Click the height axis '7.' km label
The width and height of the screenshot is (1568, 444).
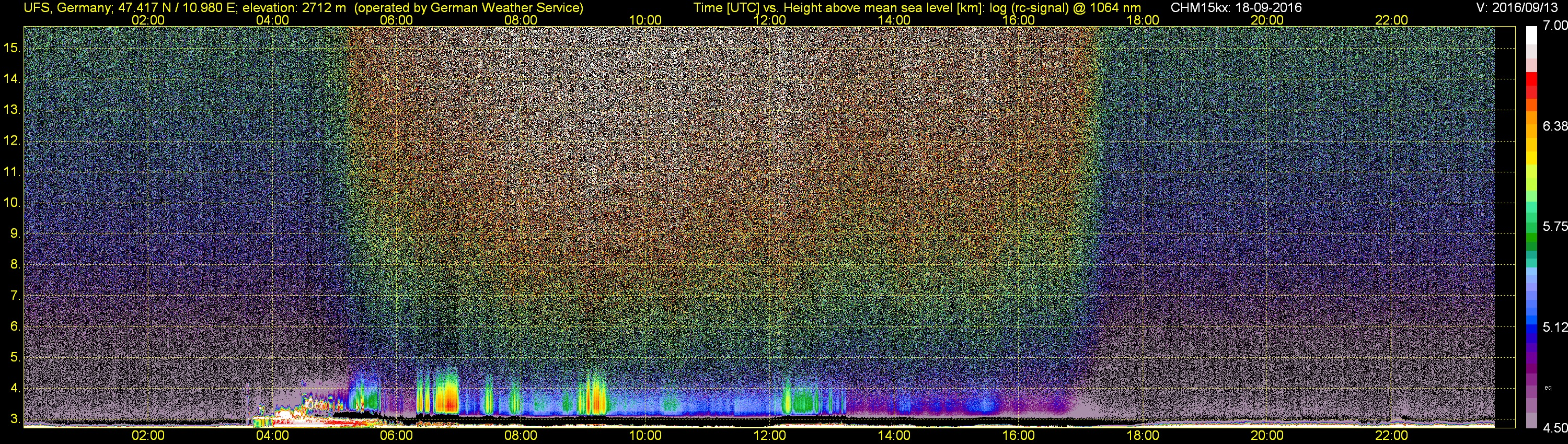(x=15, y=295)
